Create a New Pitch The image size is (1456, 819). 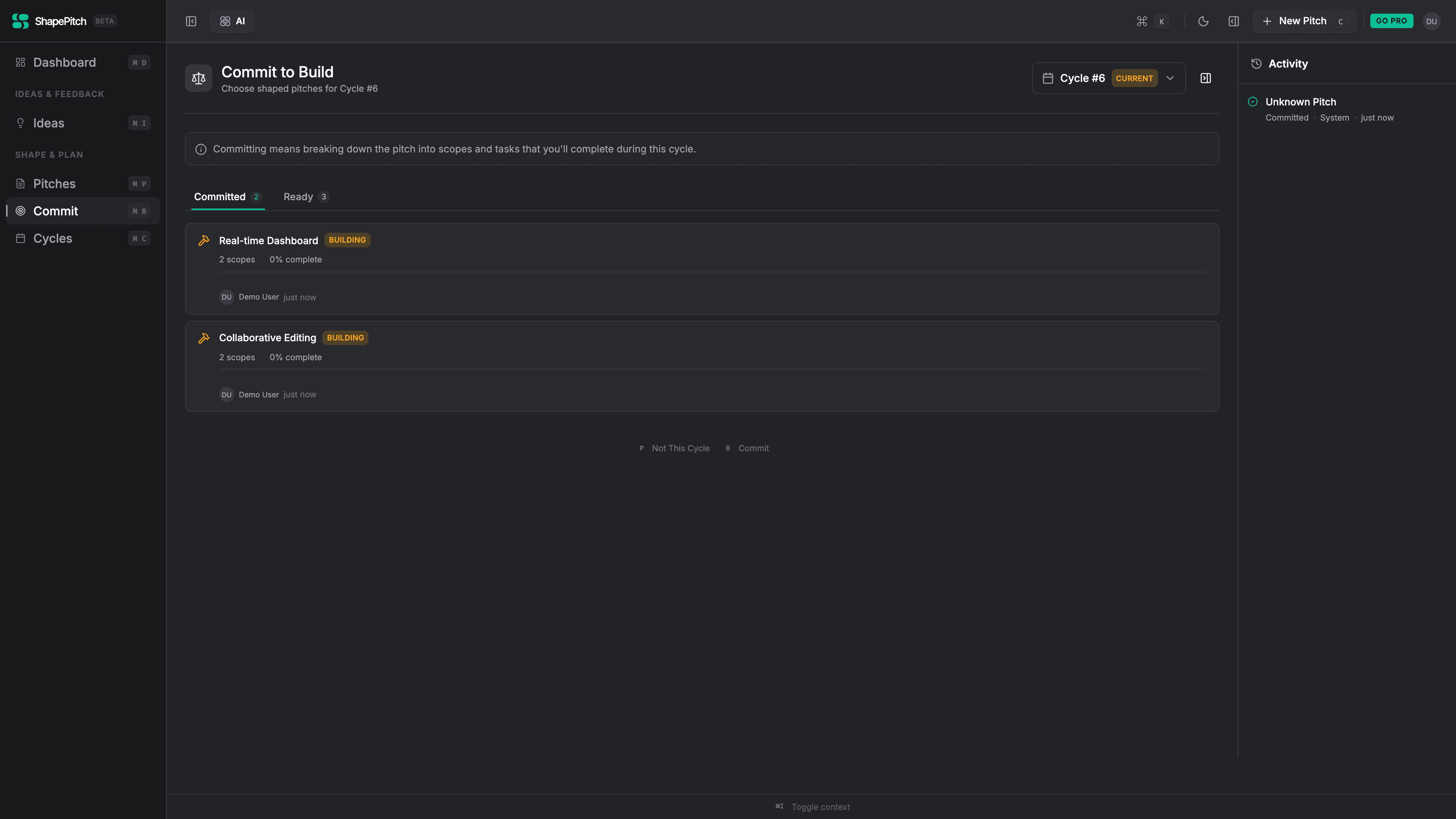(1304, 21)
